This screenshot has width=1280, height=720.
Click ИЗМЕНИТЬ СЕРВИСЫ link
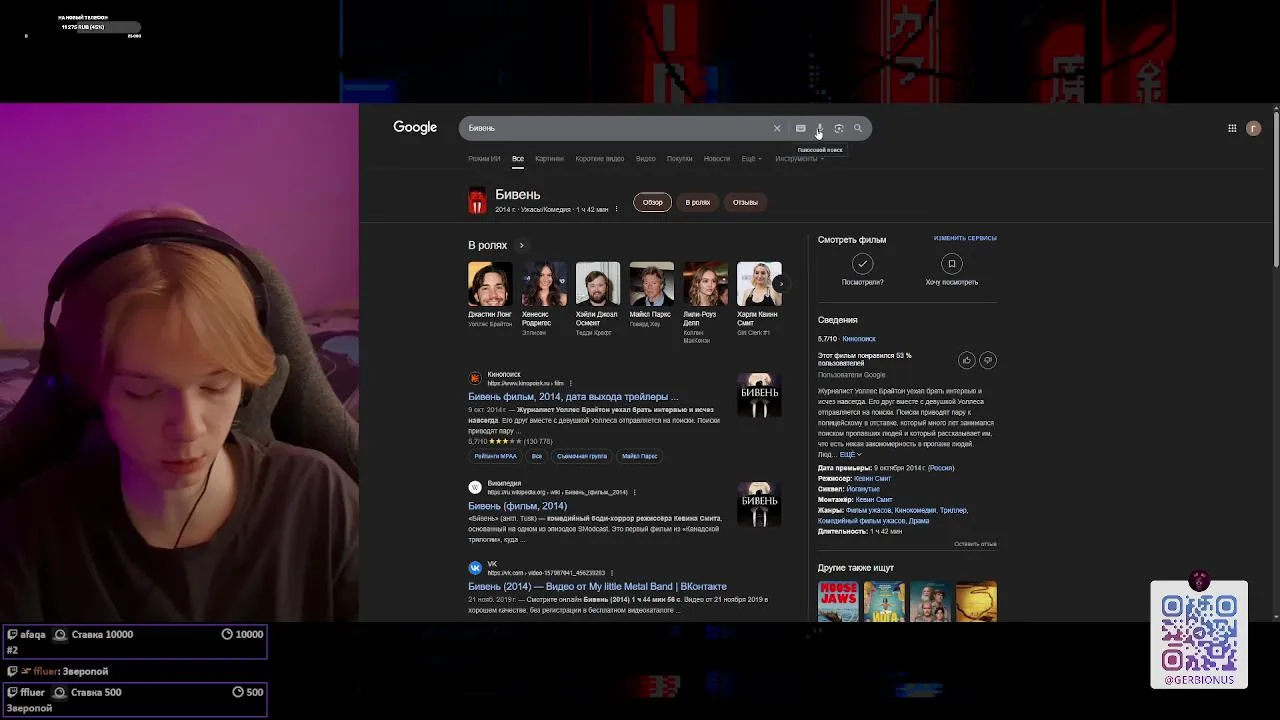pos(965,238)
